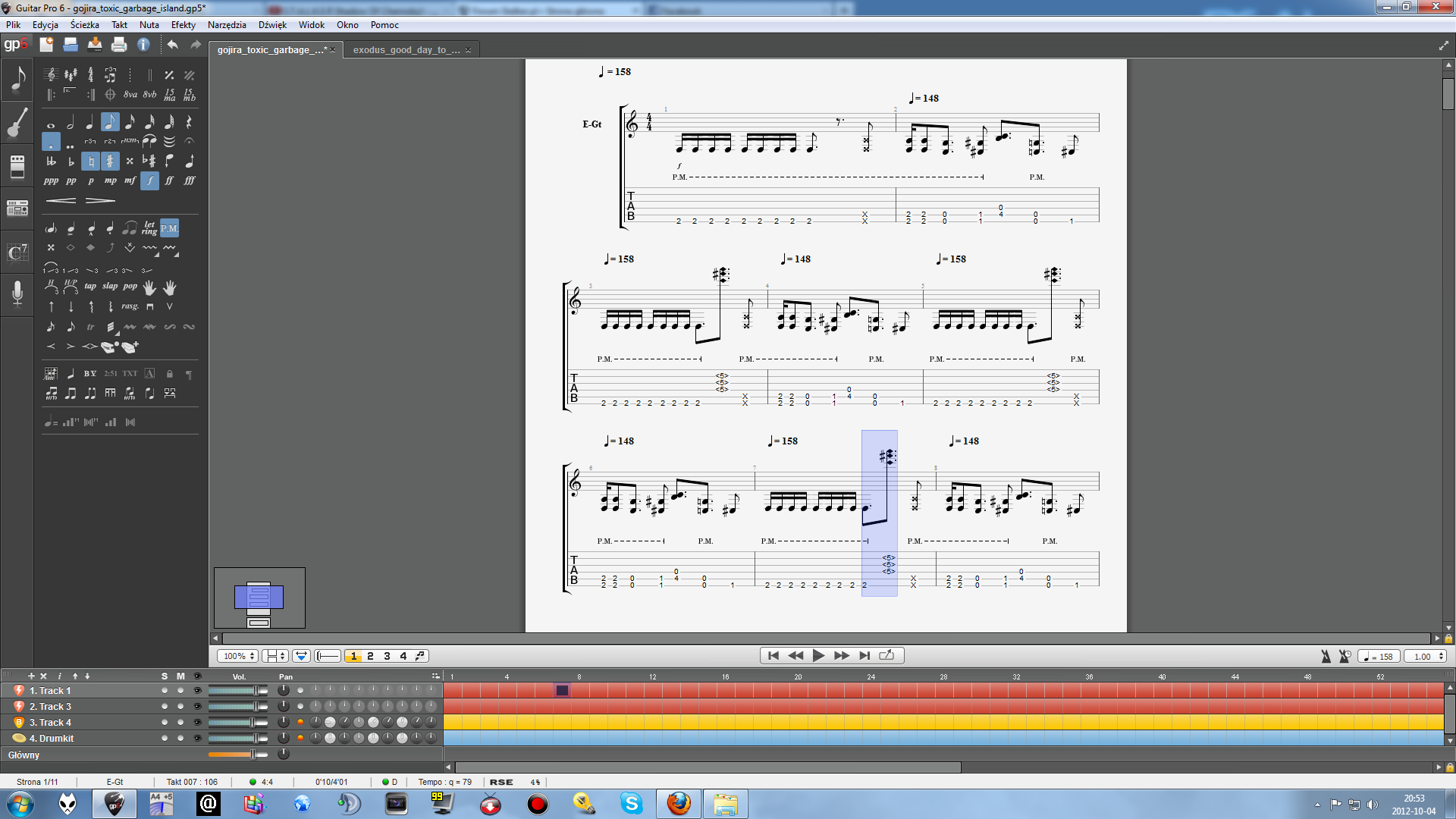This screenshot has height=819, width=1456.
Task: Choose fortissimo ff dynamic
Action: coord(169,180)
